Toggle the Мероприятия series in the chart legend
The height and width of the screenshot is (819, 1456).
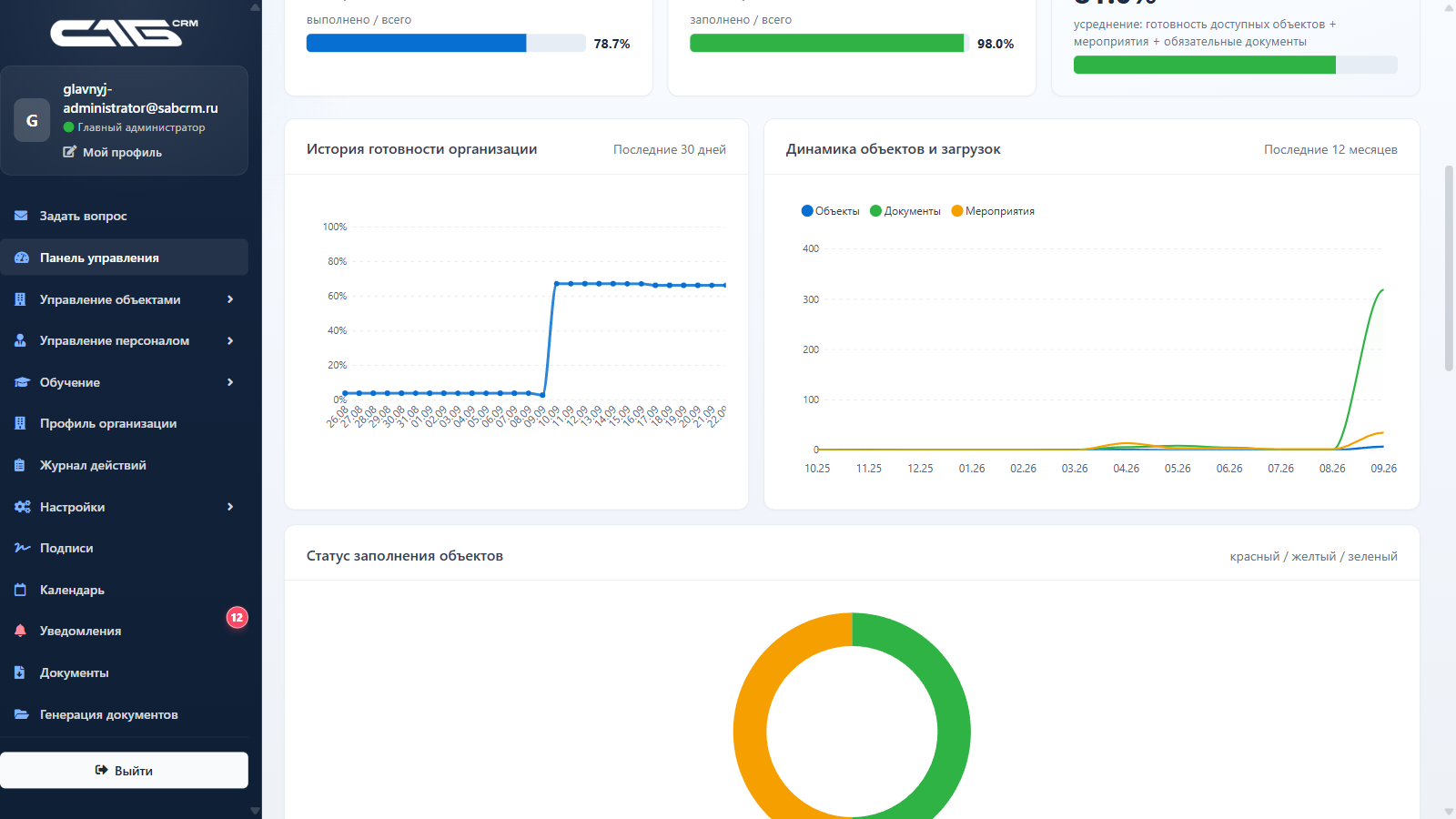[x=993, y=211]
